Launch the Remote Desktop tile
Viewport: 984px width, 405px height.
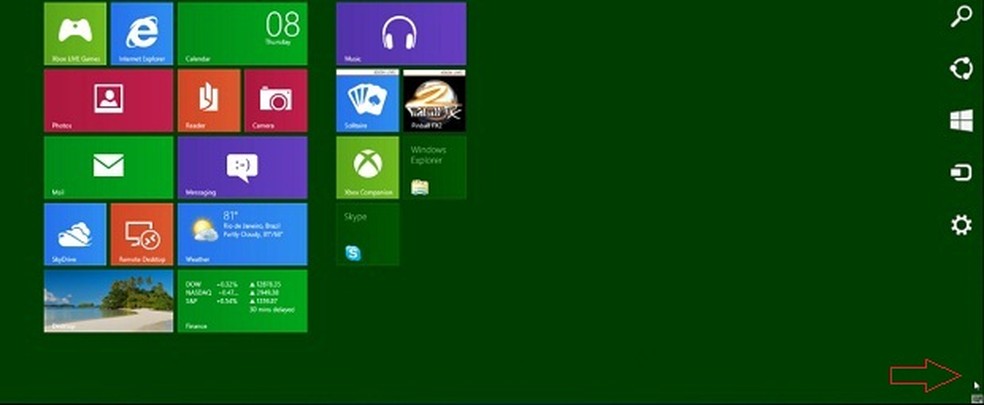142,234
